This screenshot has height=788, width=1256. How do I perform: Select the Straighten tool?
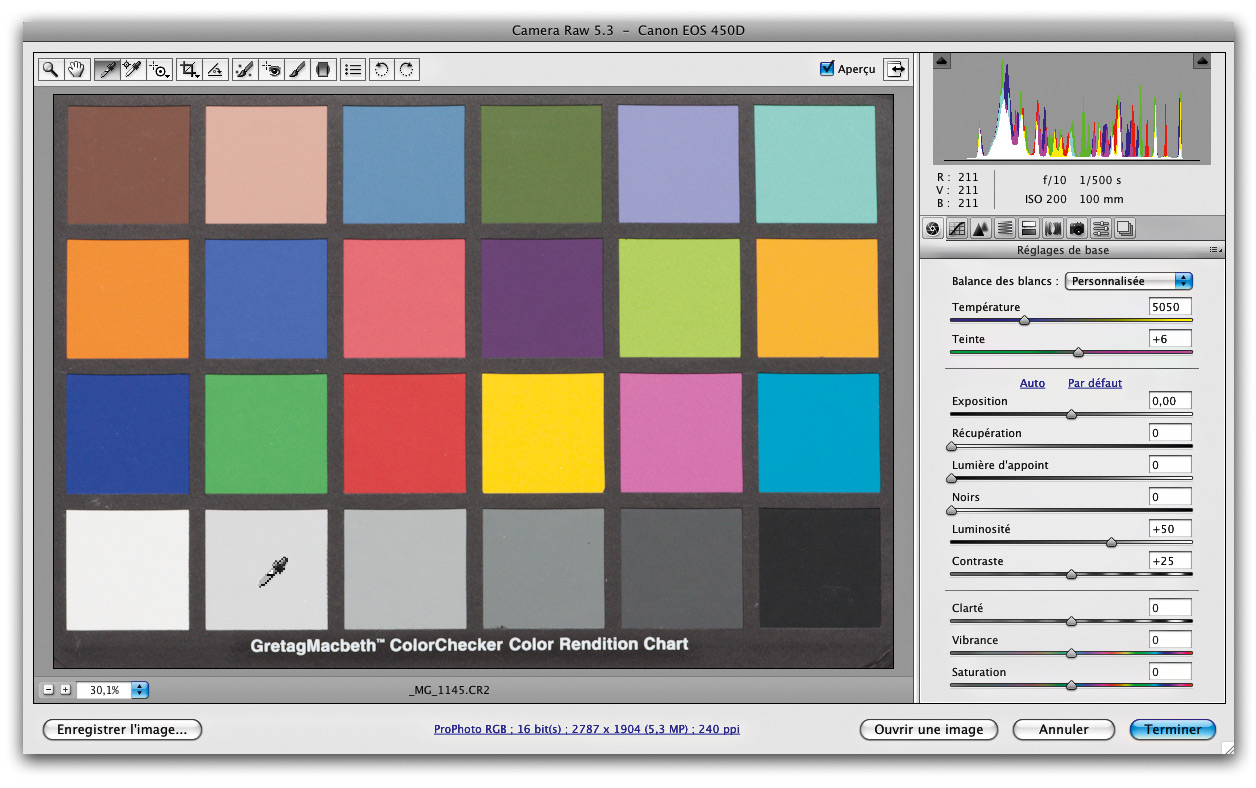coord(214,69)
